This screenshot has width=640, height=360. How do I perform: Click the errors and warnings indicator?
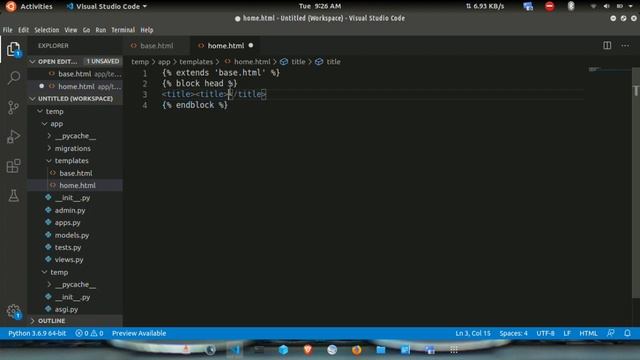(89, 333)
